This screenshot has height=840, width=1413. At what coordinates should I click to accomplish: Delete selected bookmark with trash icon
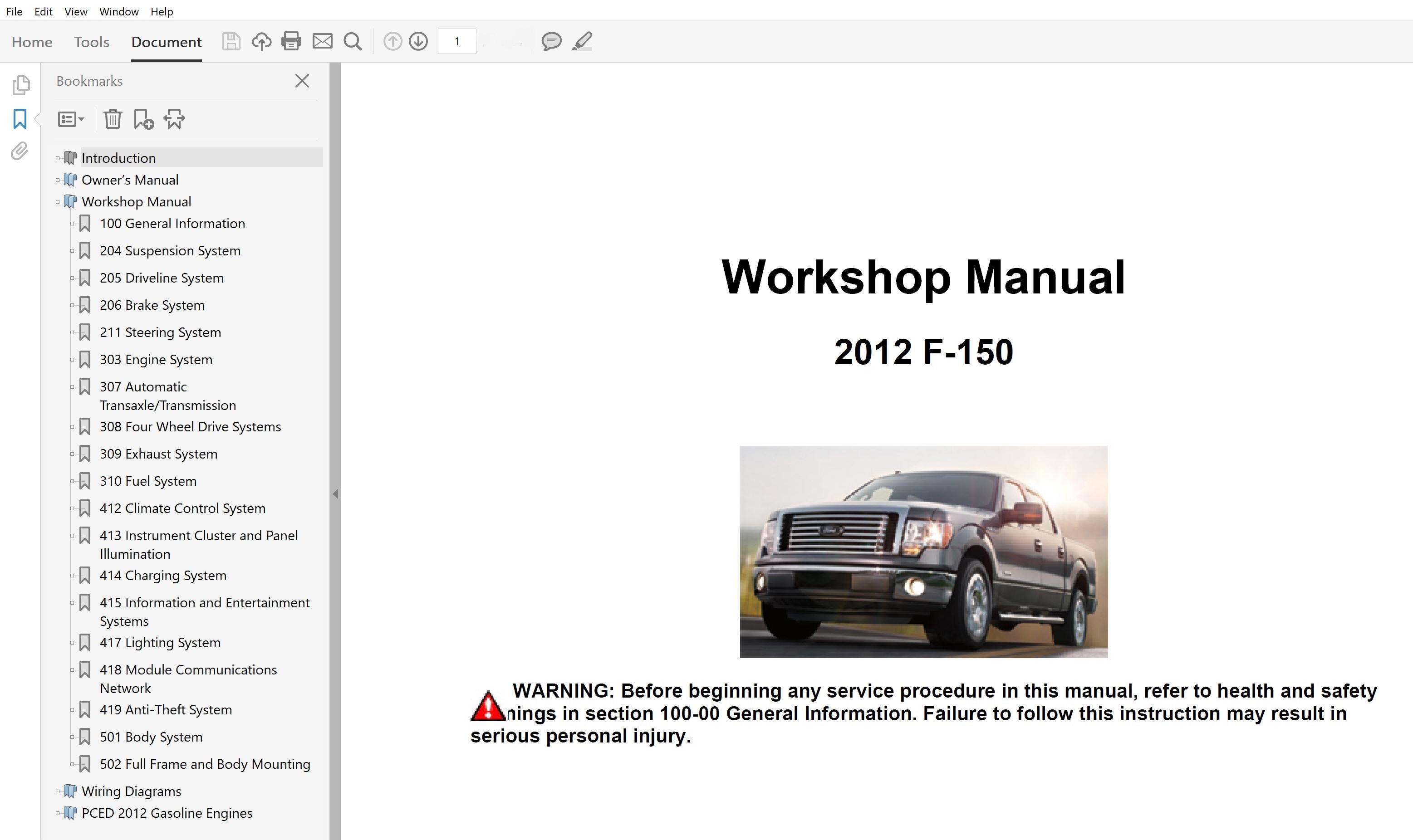(x=113, y=119)
